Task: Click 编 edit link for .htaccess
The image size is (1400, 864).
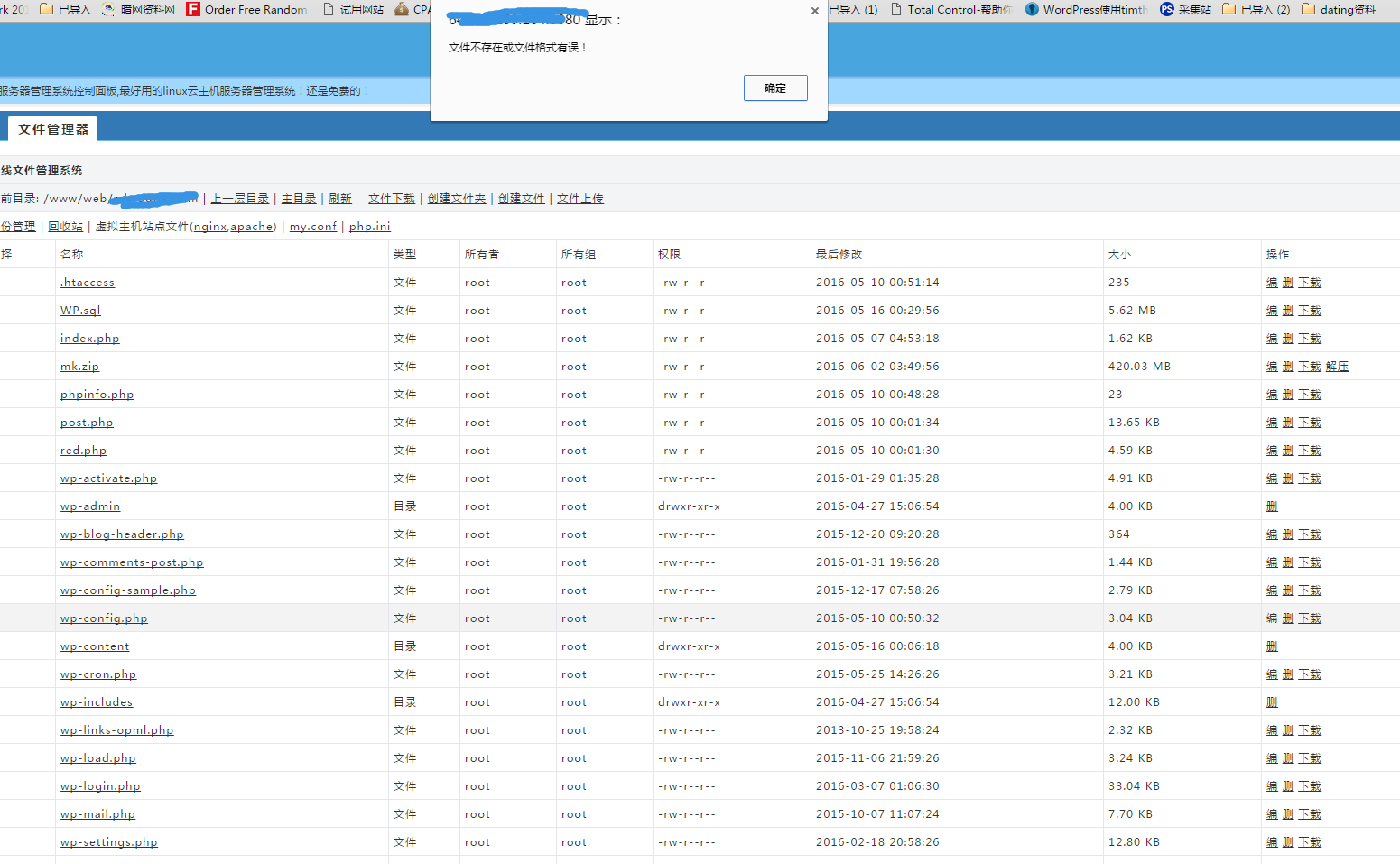Action: click(x=1272, y=283)
